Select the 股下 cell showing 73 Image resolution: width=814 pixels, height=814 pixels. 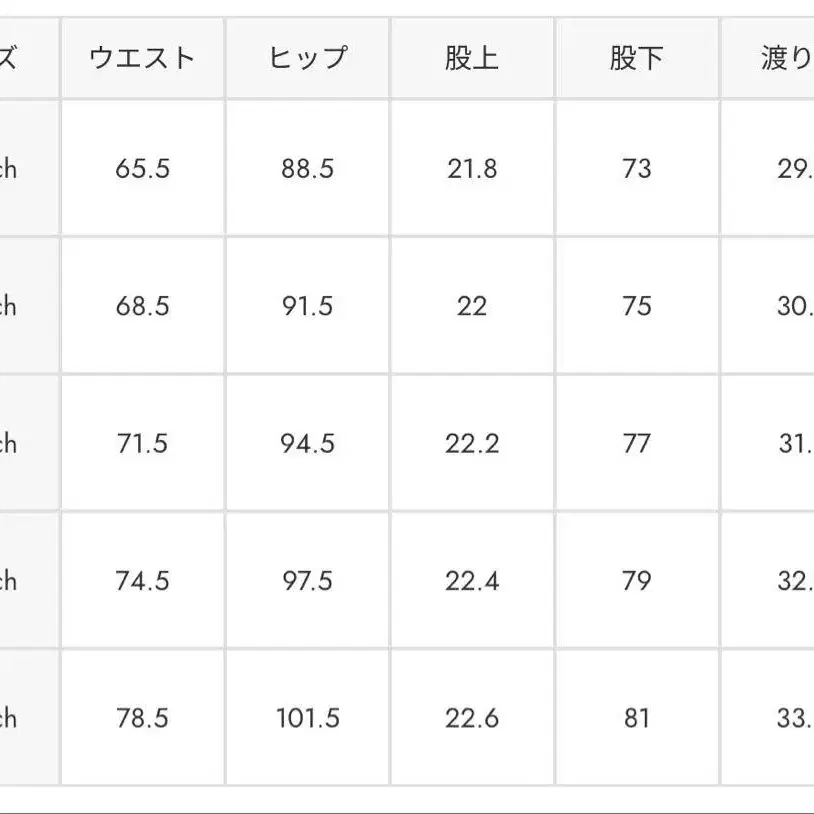[636, 168]
